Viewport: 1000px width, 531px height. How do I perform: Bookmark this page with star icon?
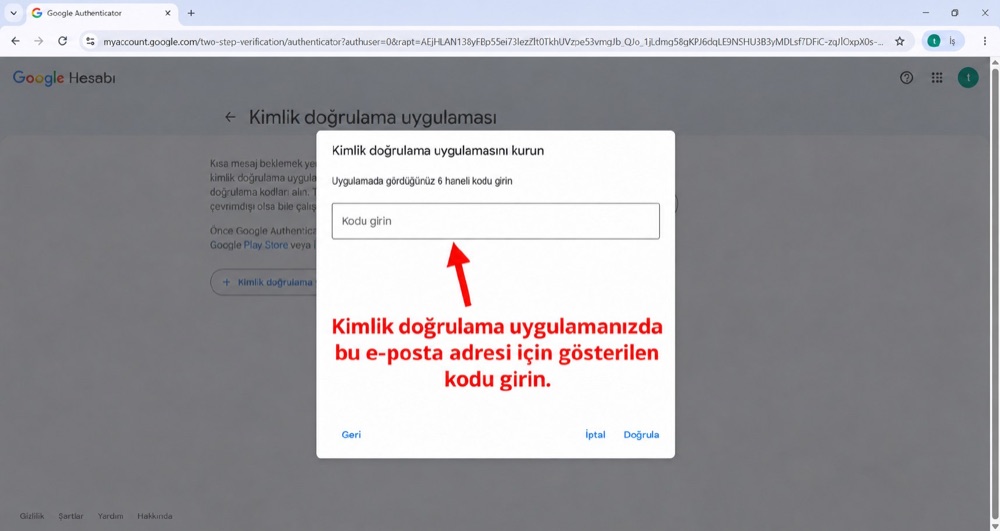click(x=900, y=41)
